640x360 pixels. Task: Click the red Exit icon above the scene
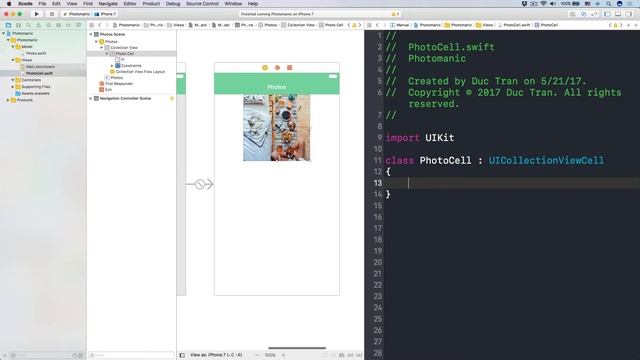[x=289, y=68]
